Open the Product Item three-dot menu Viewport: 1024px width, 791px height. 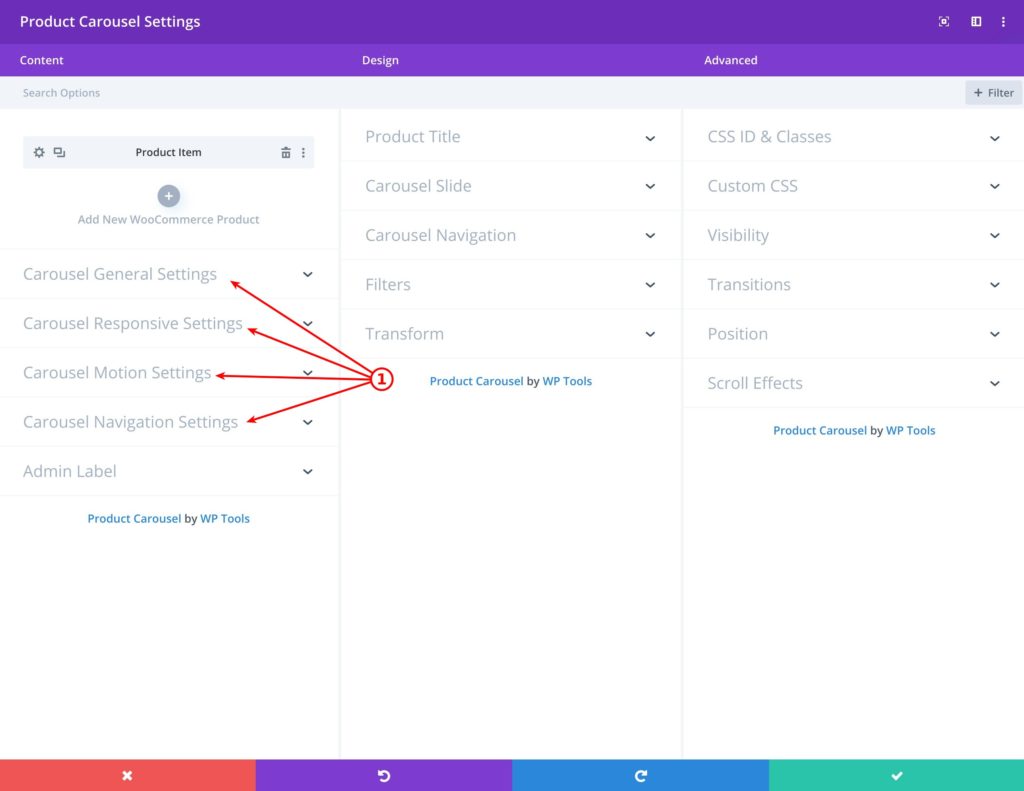coord(305,152)
